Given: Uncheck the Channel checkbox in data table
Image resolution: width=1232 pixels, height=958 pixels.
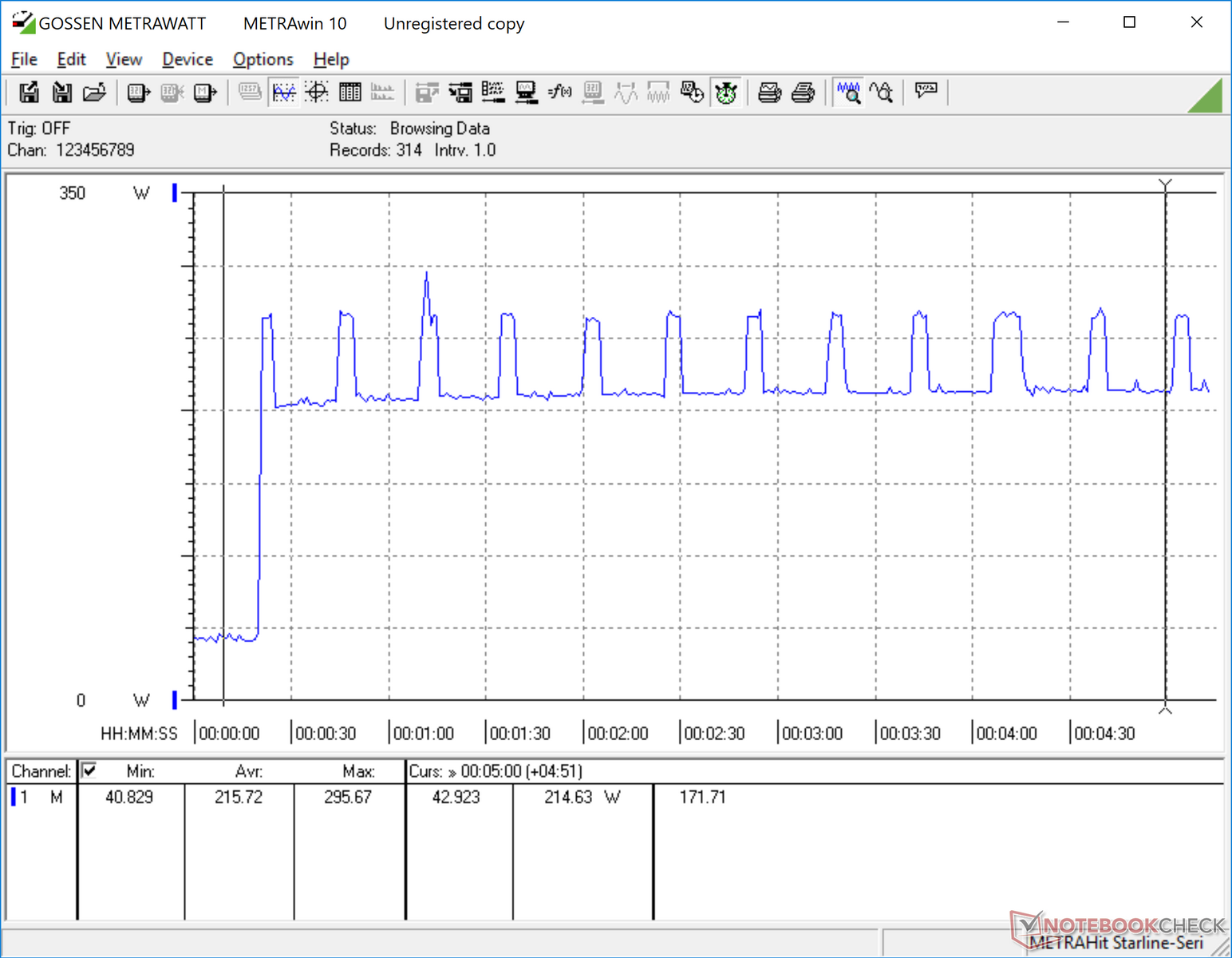Looking at the screenshot, I should tap(89, 770).
